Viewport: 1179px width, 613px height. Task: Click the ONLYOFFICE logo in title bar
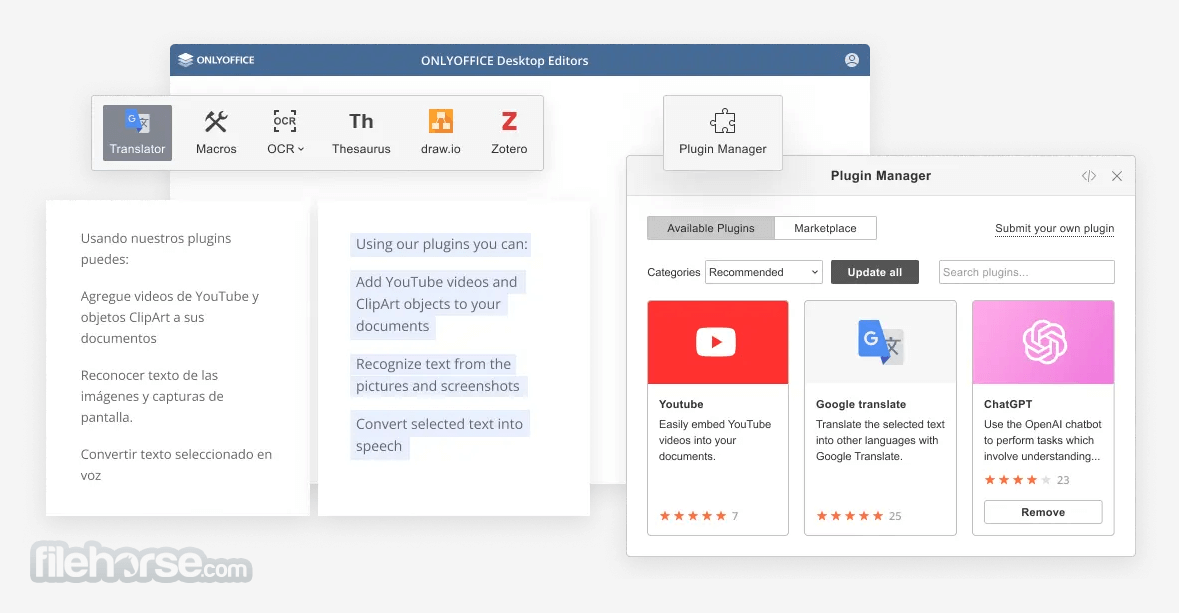click(x=217, y=60)
